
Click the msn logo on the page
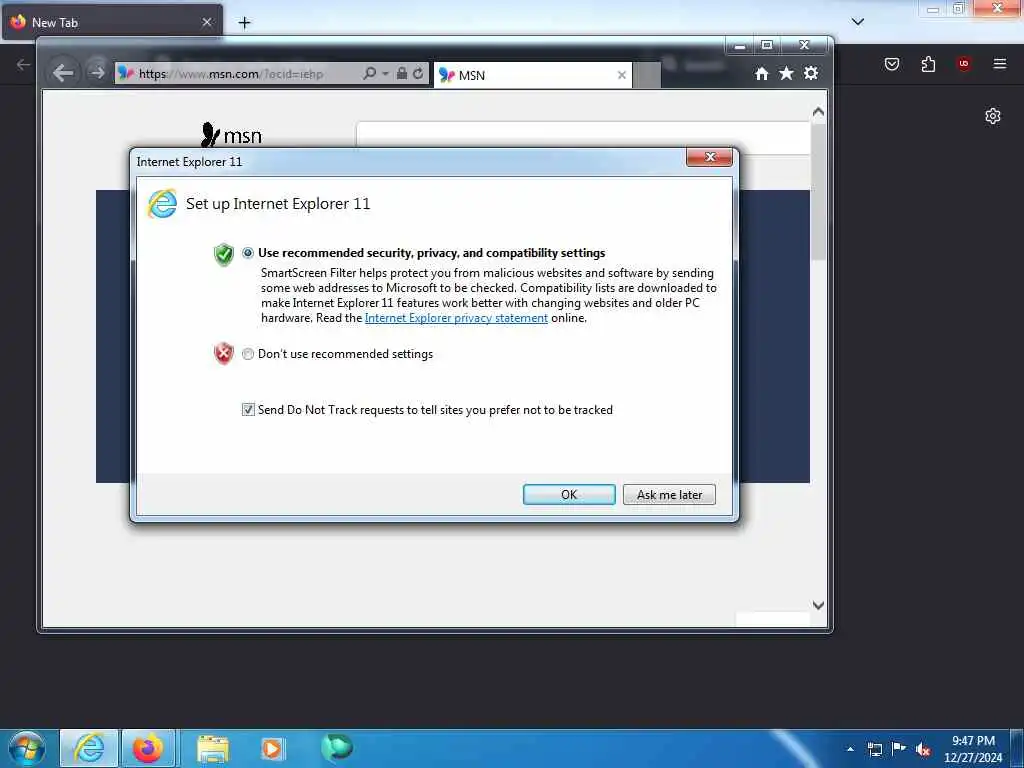232,135
